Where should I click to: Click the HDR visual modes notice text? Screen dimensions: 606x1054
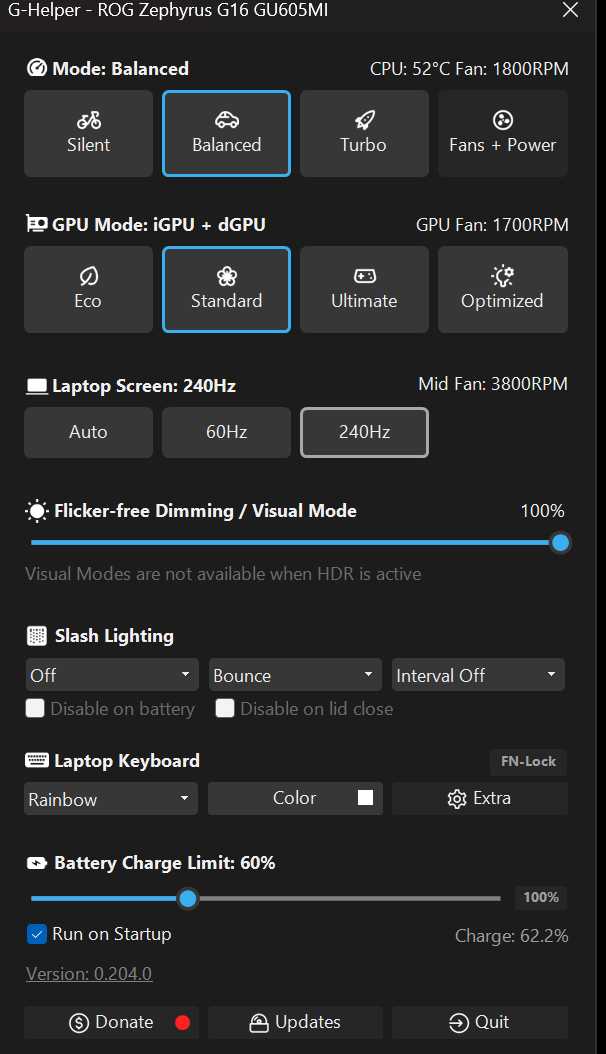[223, 574]
